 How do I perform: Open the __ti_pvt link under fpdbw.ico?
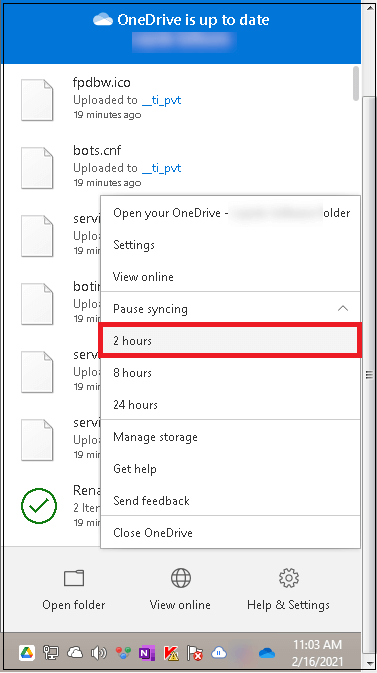[161, 100]
